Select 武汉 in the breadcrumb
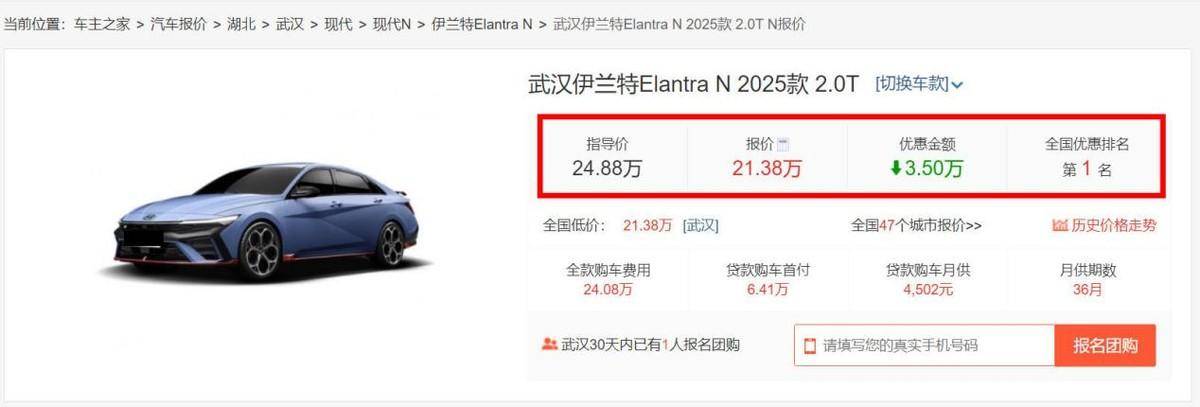Viewport: 1200px width, 407px height. click(x=290, y=23)
